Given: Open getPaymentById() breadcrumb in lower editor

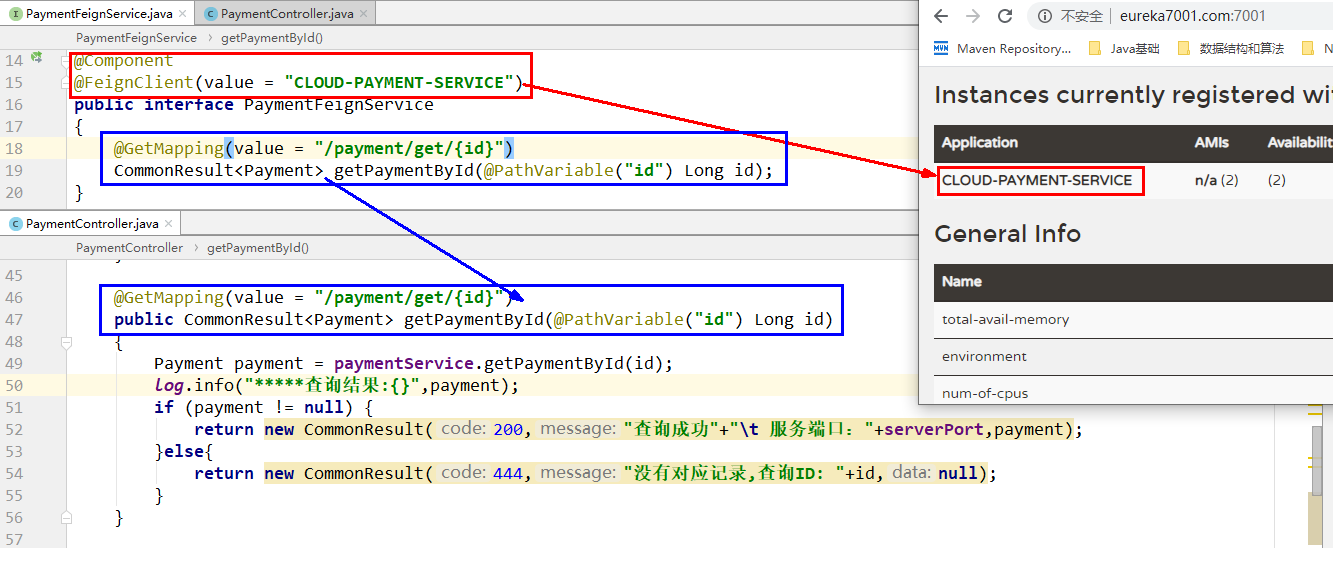Looking at the screenshot, I should [x=258, y=248].
